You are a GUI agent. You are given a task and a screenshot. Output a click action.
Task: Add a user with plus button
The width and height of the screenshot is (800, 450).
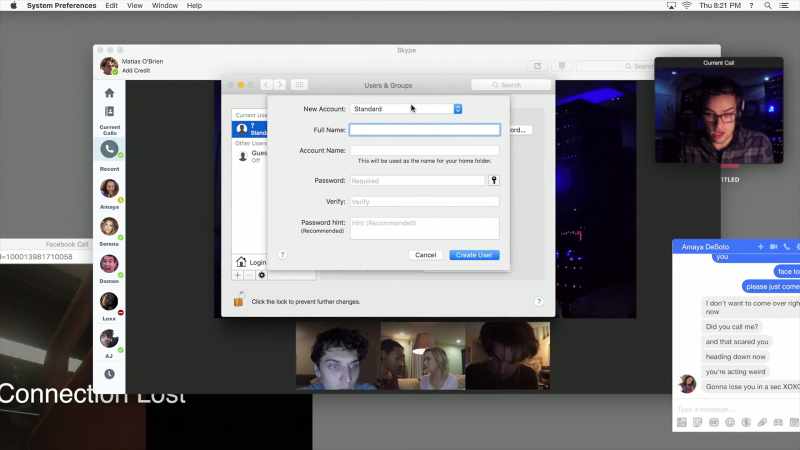tap(237, 275)
